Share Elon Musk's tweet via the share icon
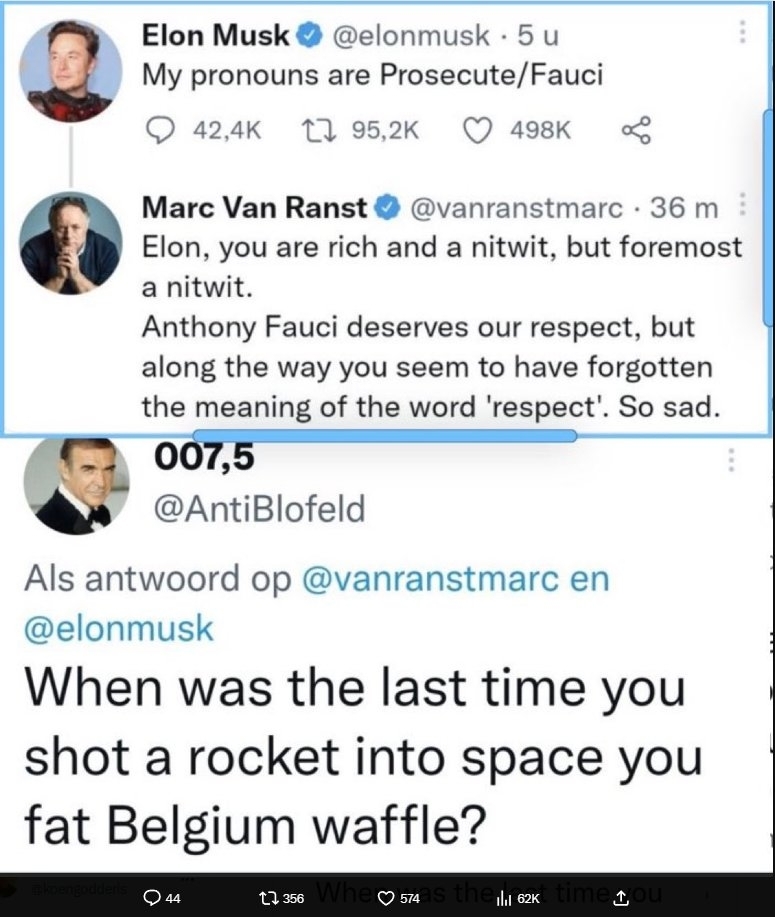Viewport: 775px width, 917px height. [636, 130]
